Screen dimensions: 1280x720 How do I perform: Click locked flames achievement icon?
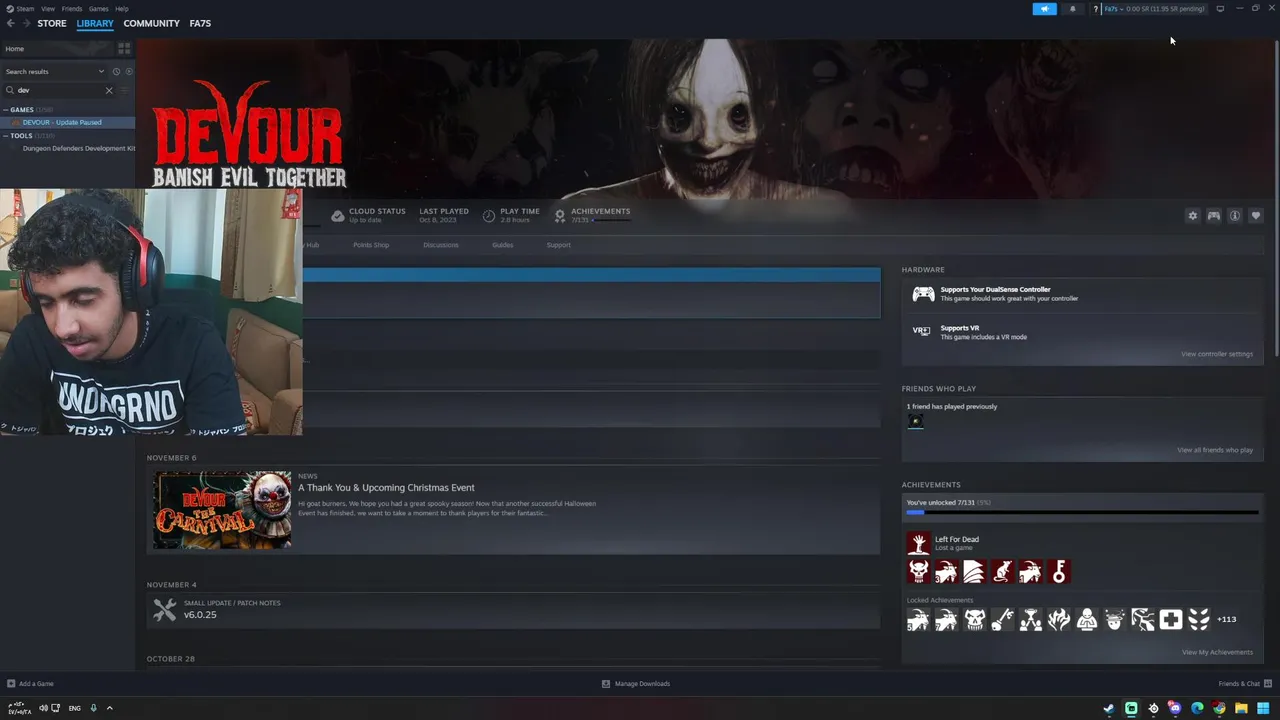[x=1058, y=620]
